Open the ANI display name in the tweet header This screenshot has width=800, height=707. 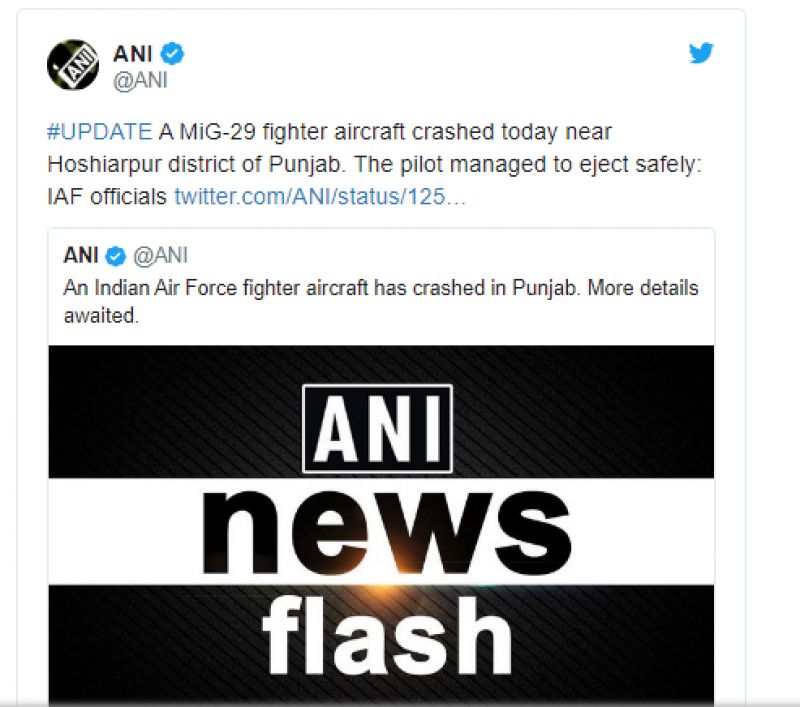pos(132,54)
